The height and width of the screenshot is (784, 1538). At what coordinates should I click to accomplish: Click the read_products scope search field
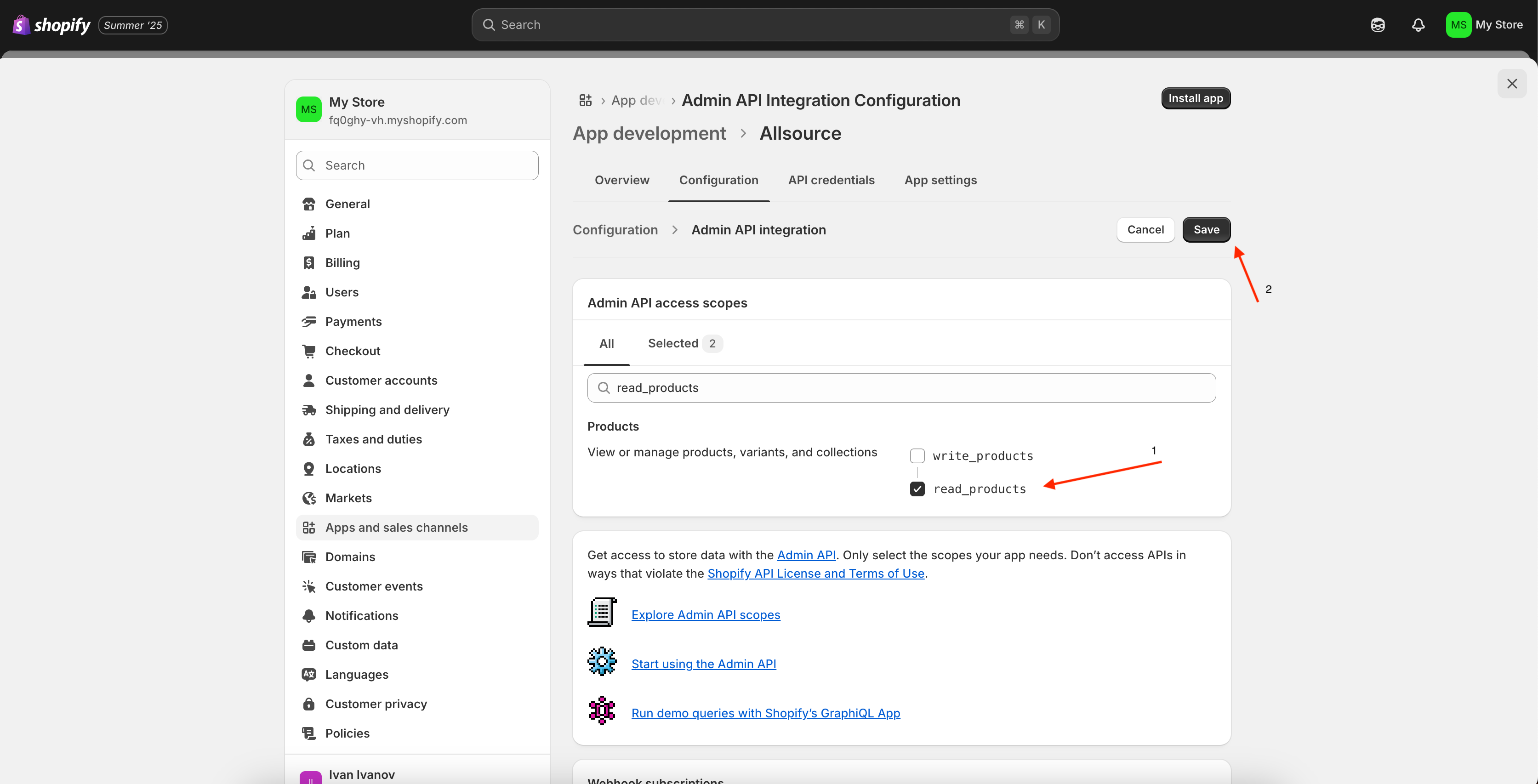click(901, 388)
